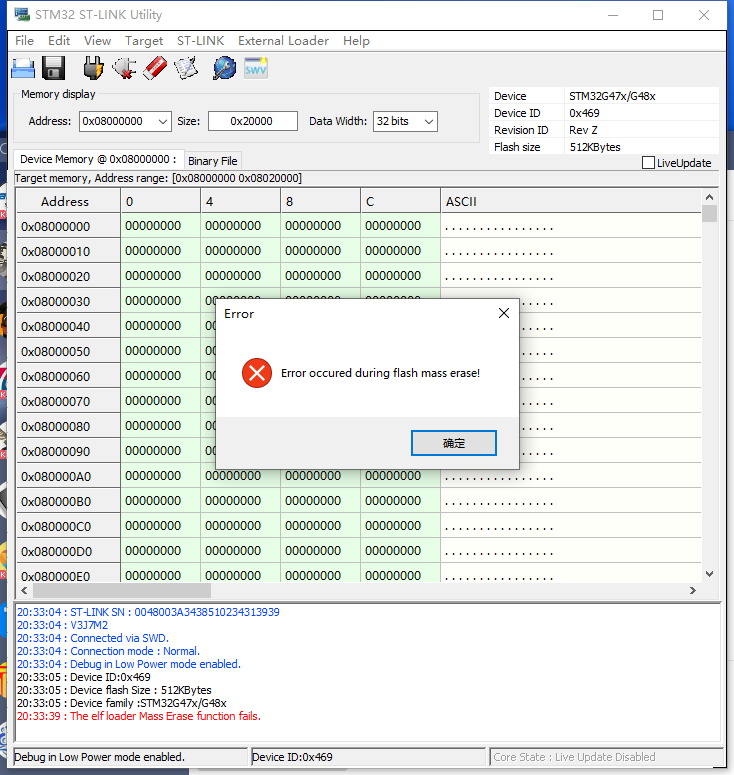Viewport: 734px width, 775px height.
Task: Click the Open file toolbar icon
Action: pos(23,68)
